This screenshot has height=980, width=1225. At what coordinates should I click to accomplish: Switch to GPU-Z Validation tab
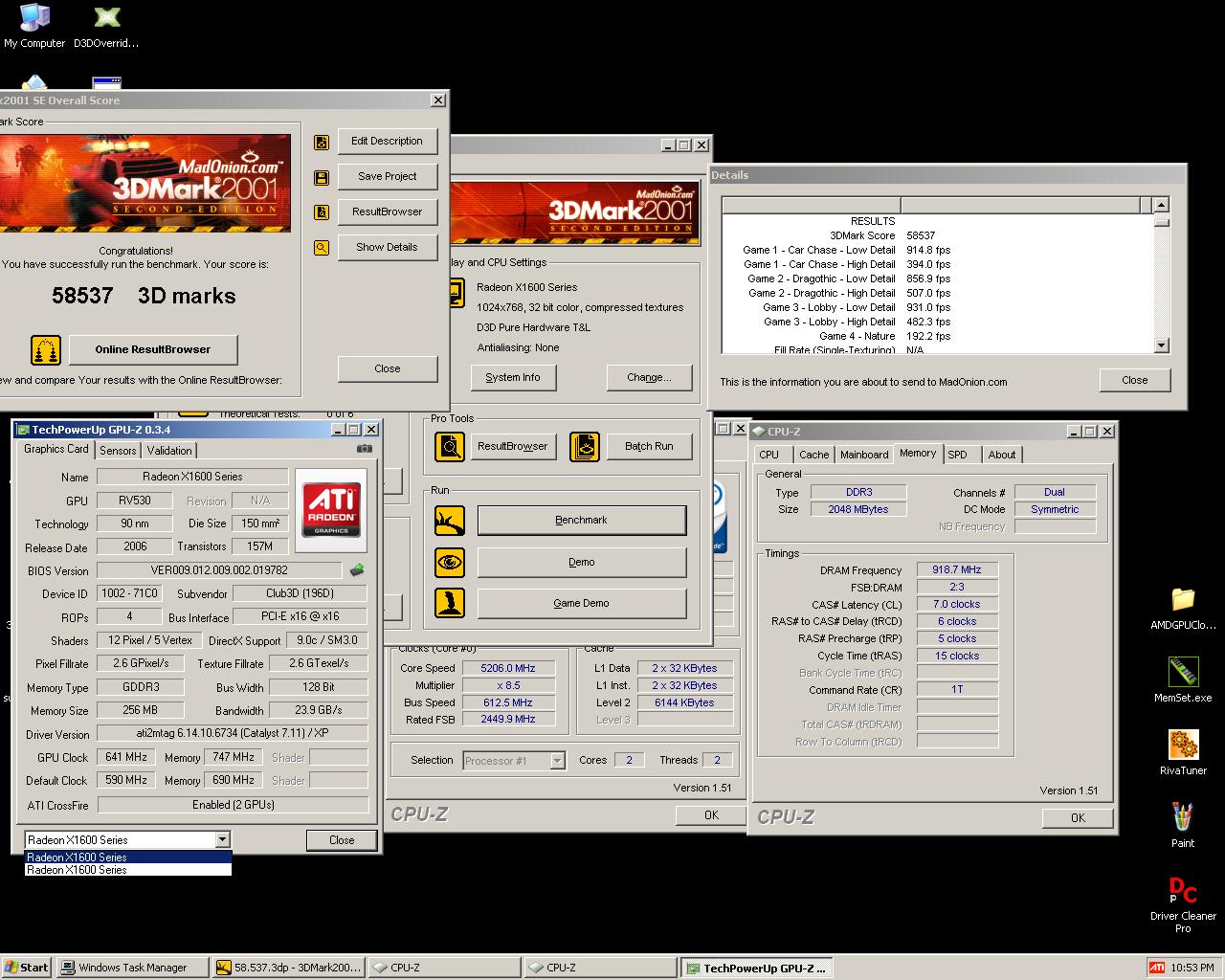[x=169, y=451]
